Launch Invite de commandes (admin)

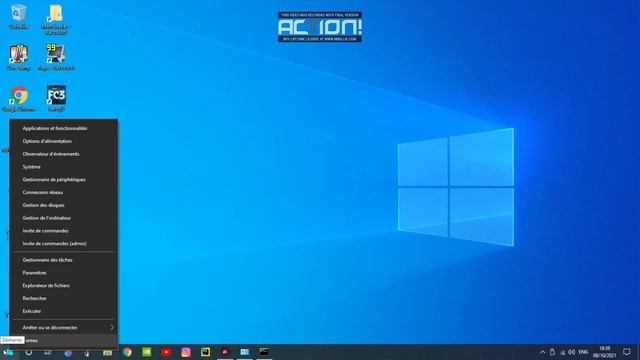coord(64,244)
